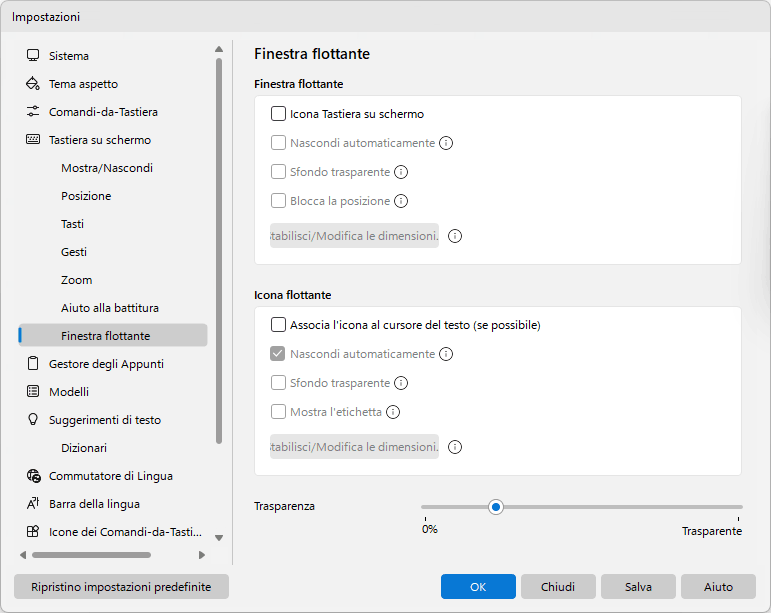Screen dimensions: 771x613
Task: Click the Gestore degli Appunti clipboard icon
Action: (33, 364)
